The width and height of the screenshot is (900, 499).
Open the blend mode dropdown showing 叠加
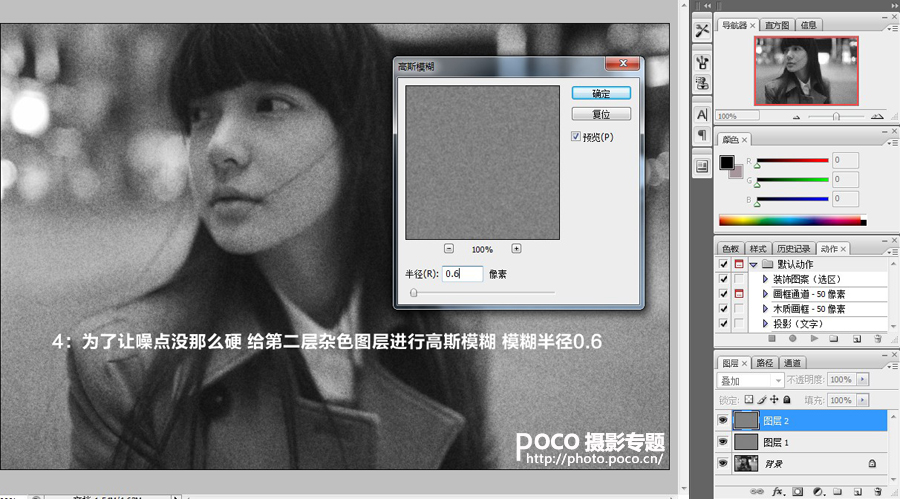750,380
